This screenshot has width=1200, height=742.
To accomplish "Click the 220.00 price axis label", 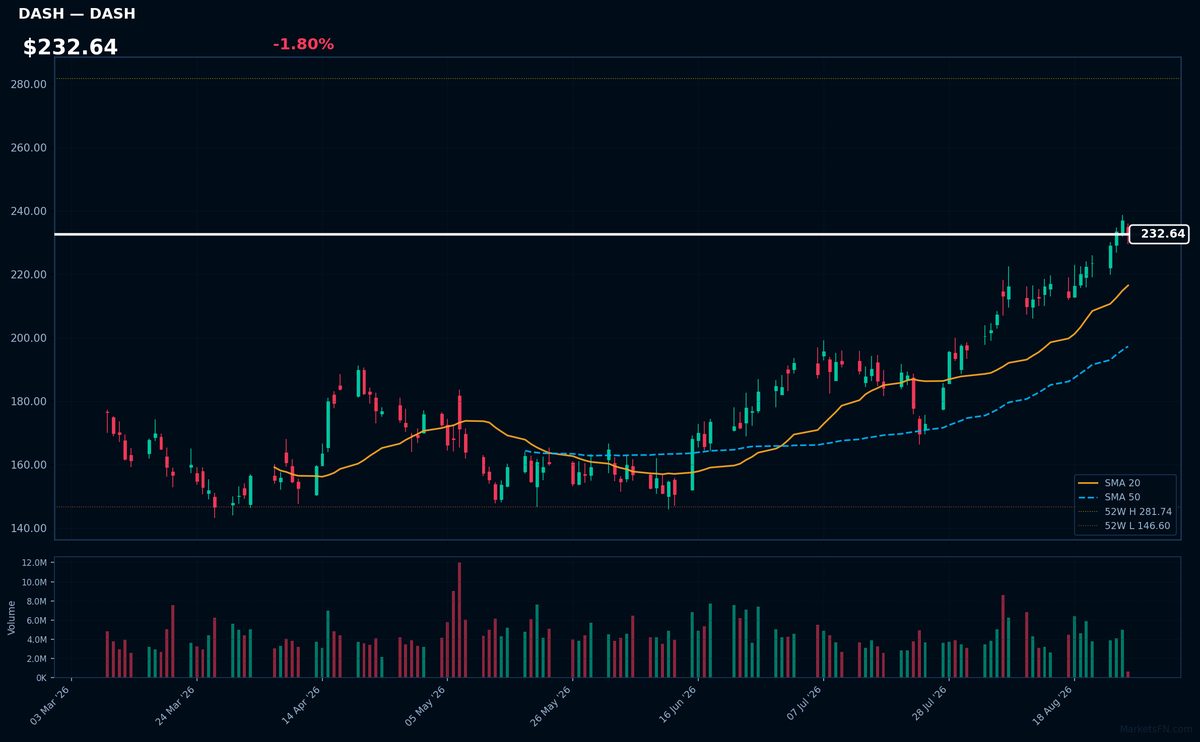I will tap(29, 275).
